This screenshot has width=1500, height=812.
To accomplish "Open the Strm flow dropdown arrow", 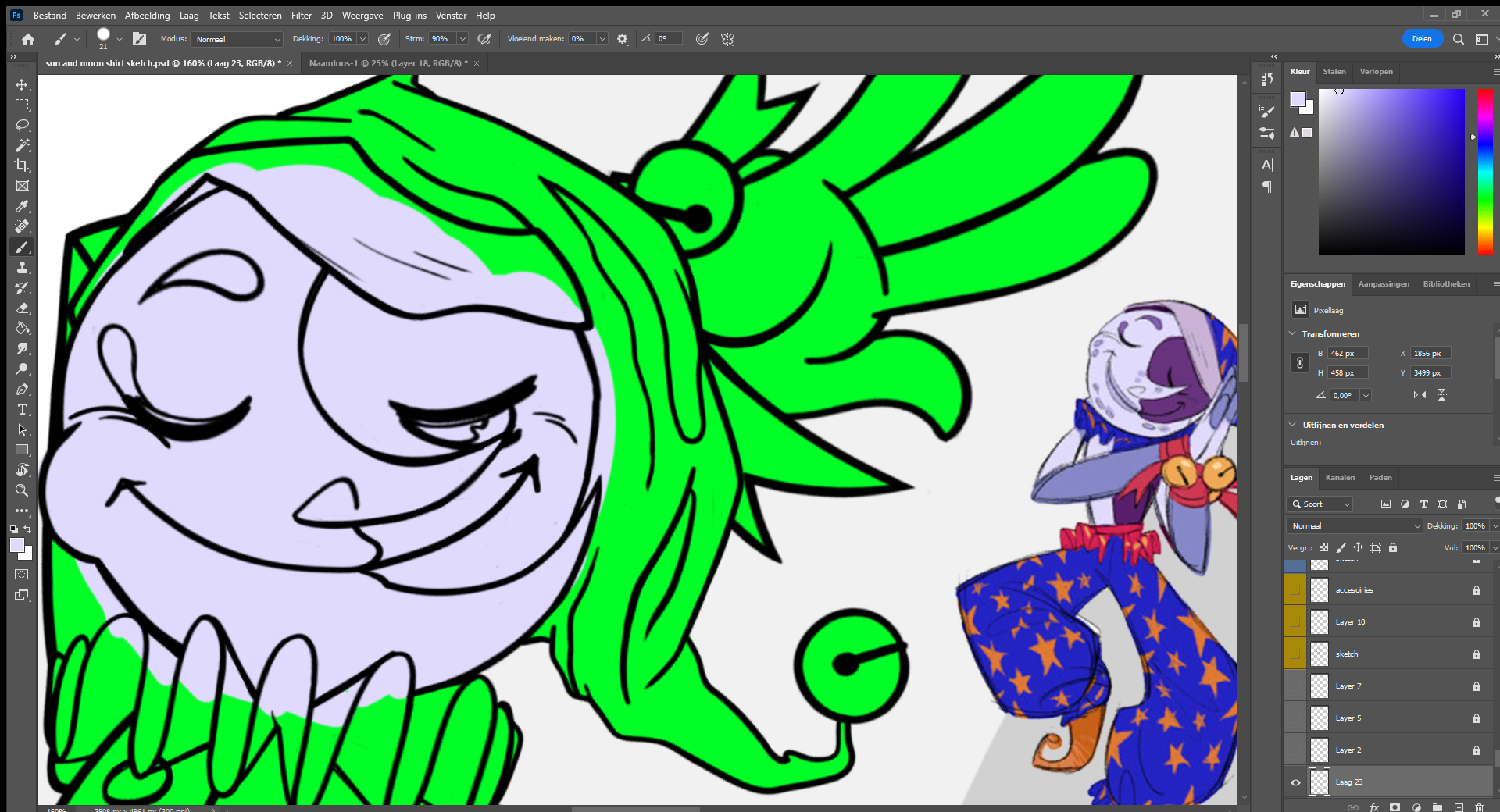I will [x=462, y=39].
